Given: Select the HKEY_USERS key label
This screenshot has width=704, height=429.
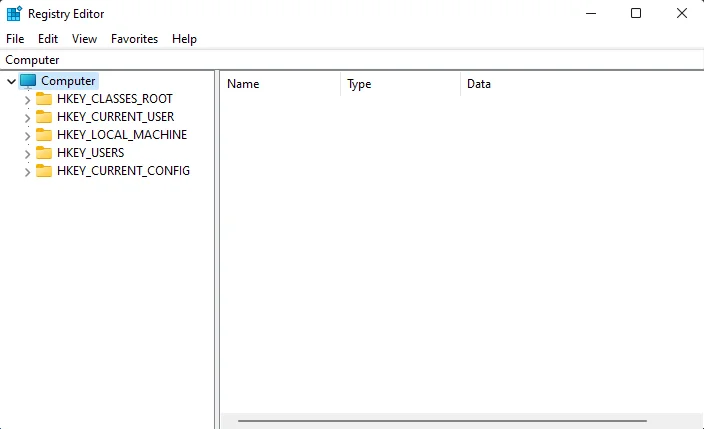Looking at the screenshot, I should pos(90,153).
